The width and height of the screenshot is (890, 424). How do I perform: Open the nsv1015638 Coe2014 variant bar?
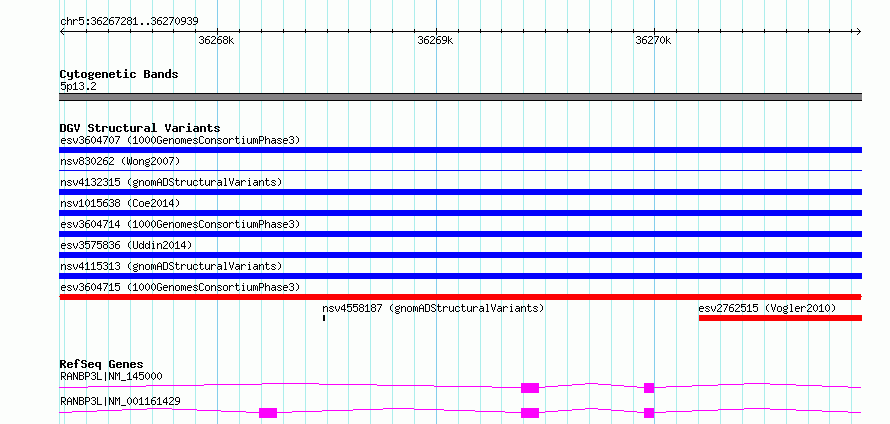tap(460, 213)
